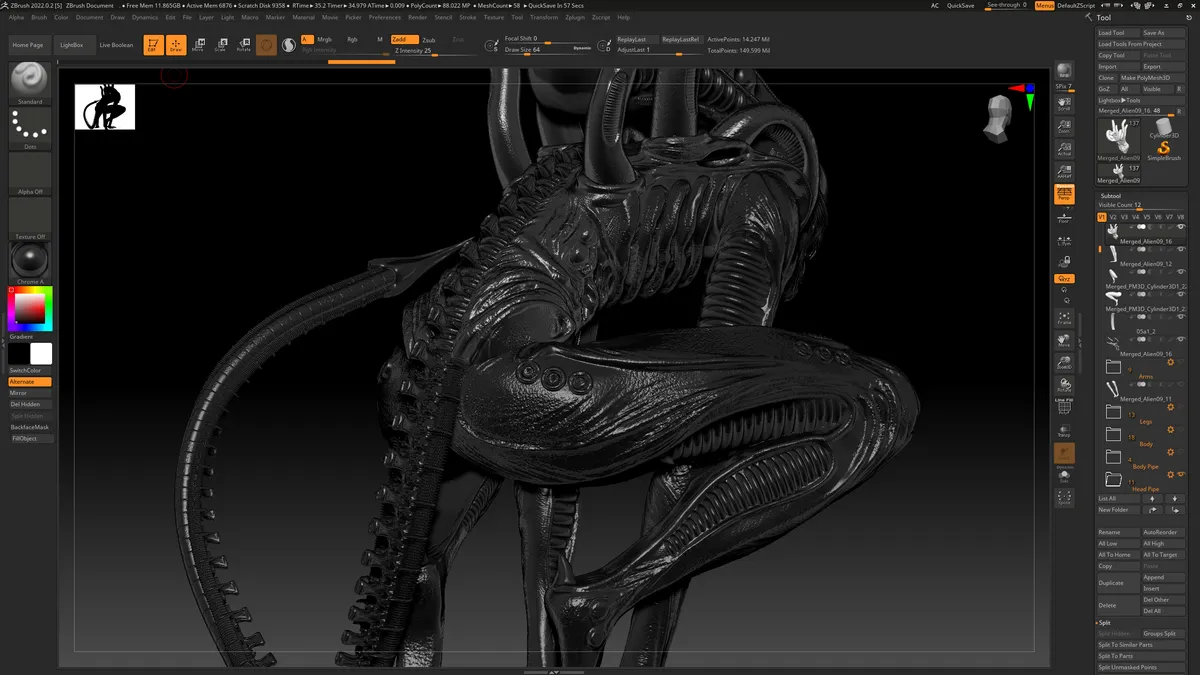Click the Load Tool button
The image size is (1200, 675).
point(1118,33)
